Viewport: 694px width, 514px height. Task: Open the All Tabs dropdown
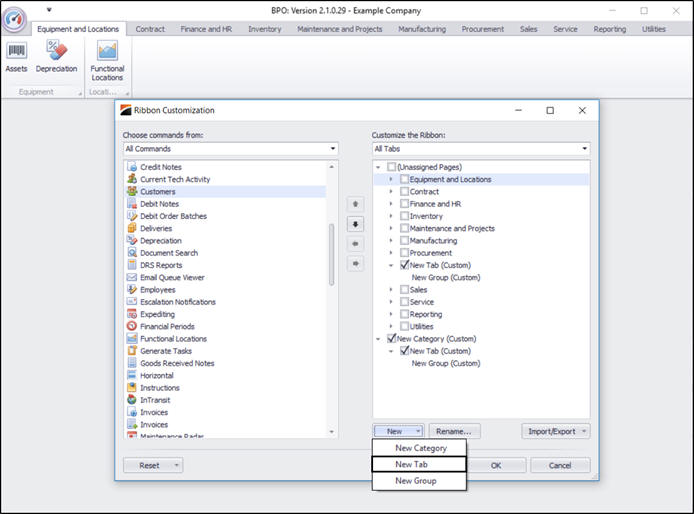[585, 149]
